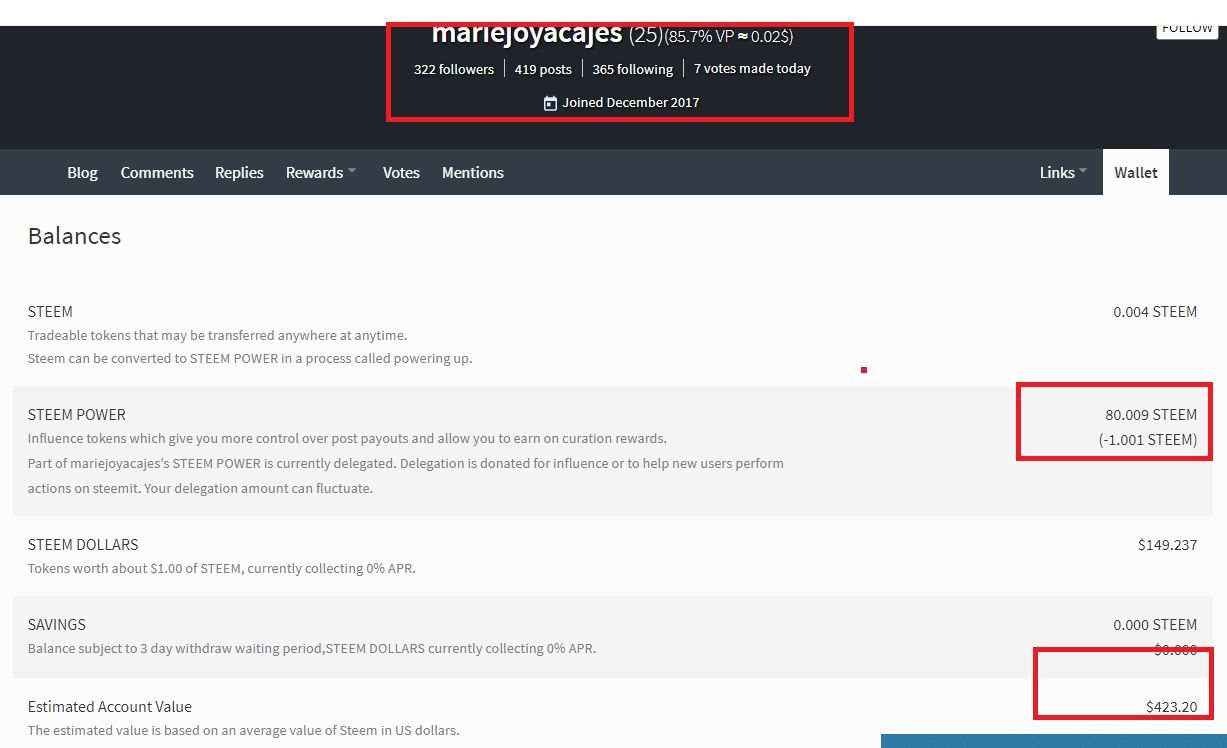Click the 322 followers link
The image size is (1227, 748).
tap(454, 69)
